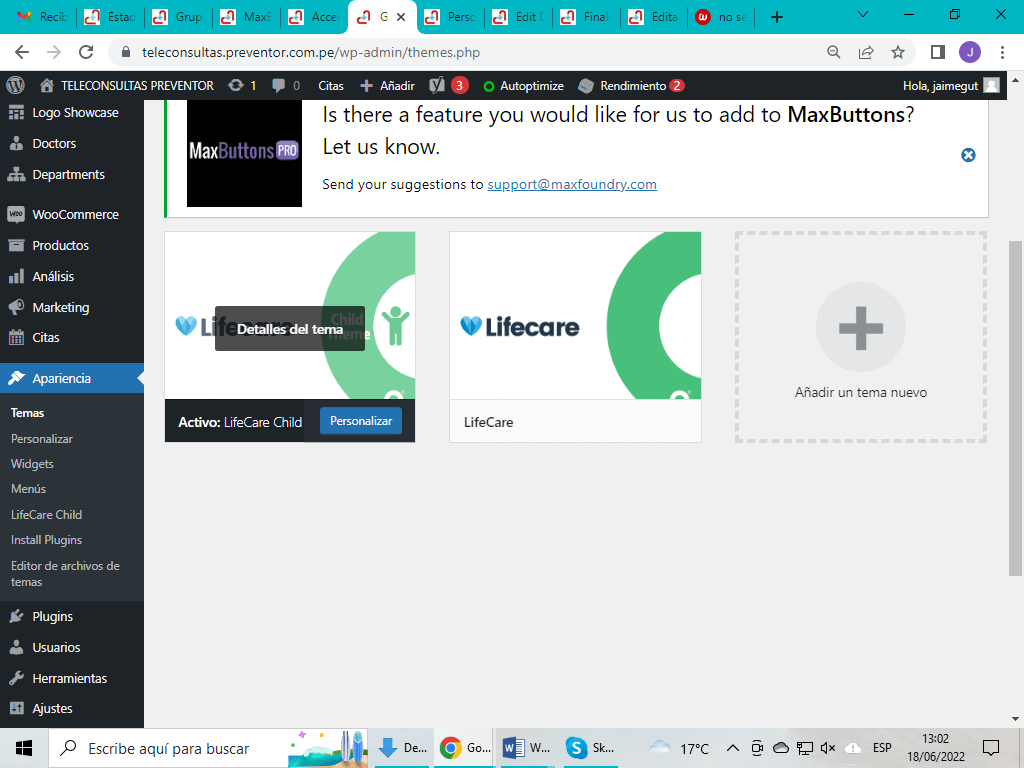Switch to the Perso browser tab
Screen dimensions: 1024x768
452,17
